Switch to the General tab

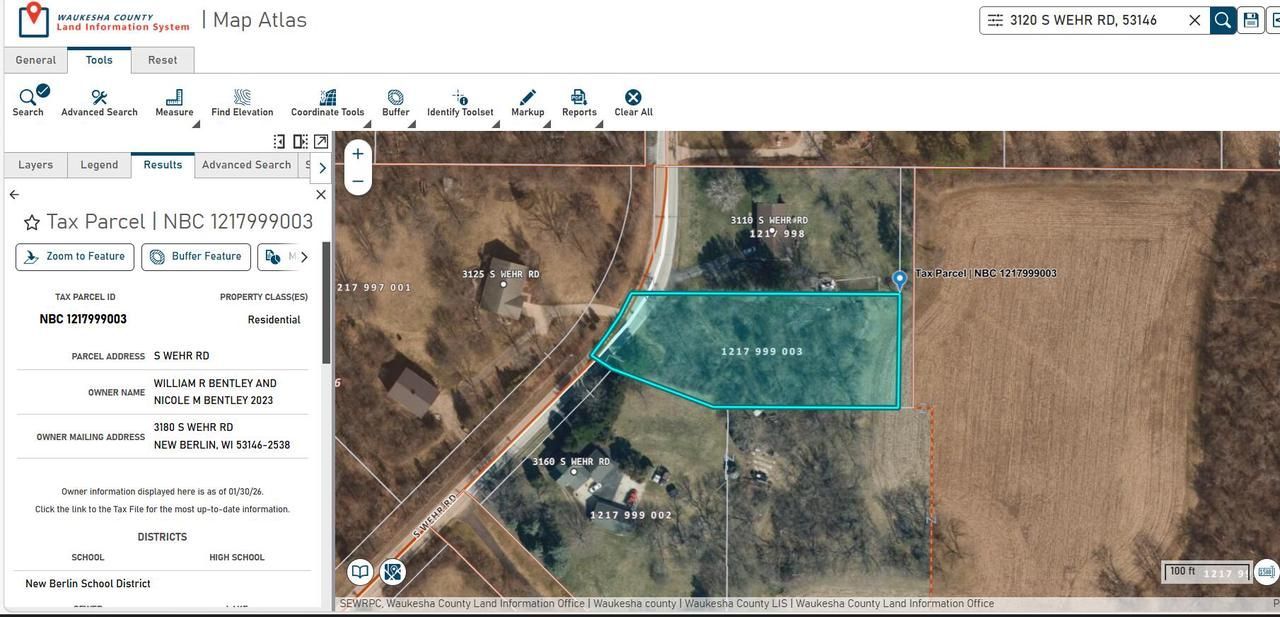click(36, 60)
